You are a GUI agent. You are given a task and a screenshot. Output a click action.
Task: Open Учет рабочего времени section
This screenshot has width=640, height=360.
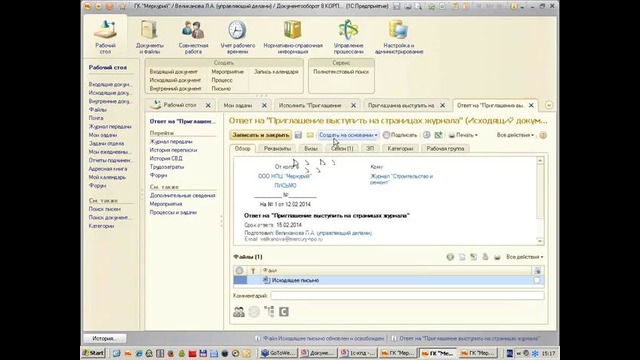pos(238,37)
